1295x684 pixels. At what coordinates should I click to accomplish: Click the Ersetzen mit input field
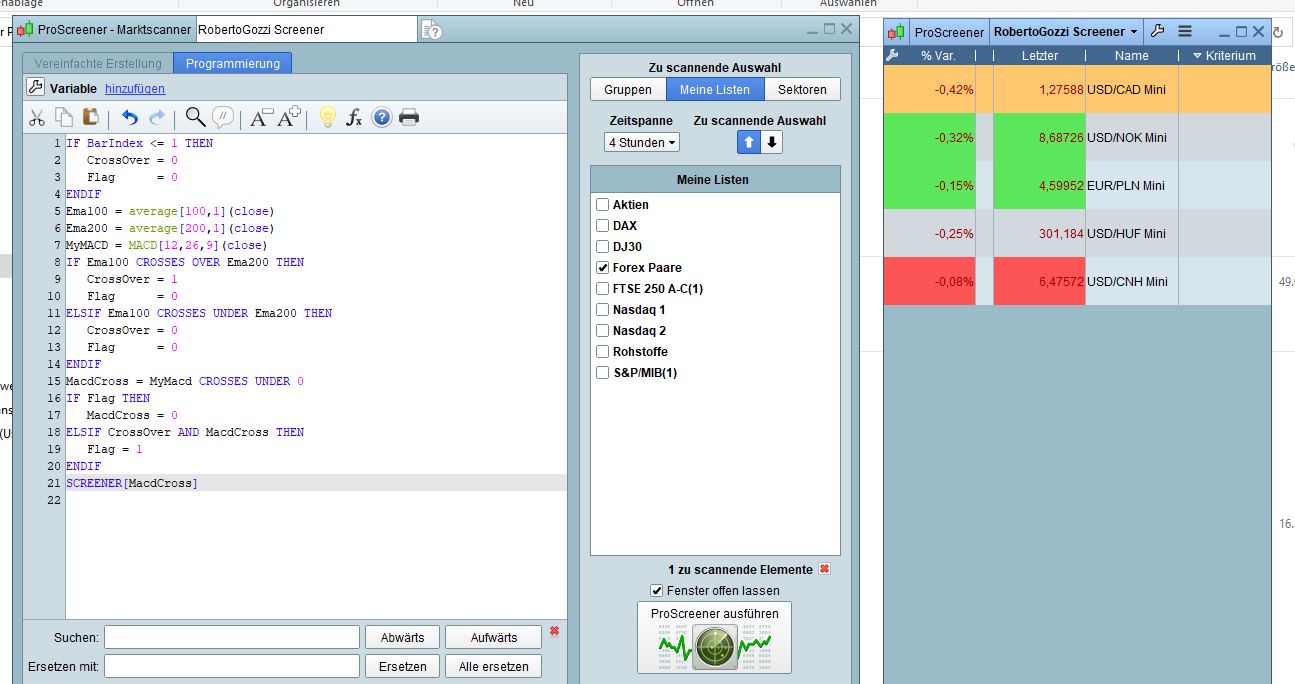pyautogui.click(x=231, y=666)
